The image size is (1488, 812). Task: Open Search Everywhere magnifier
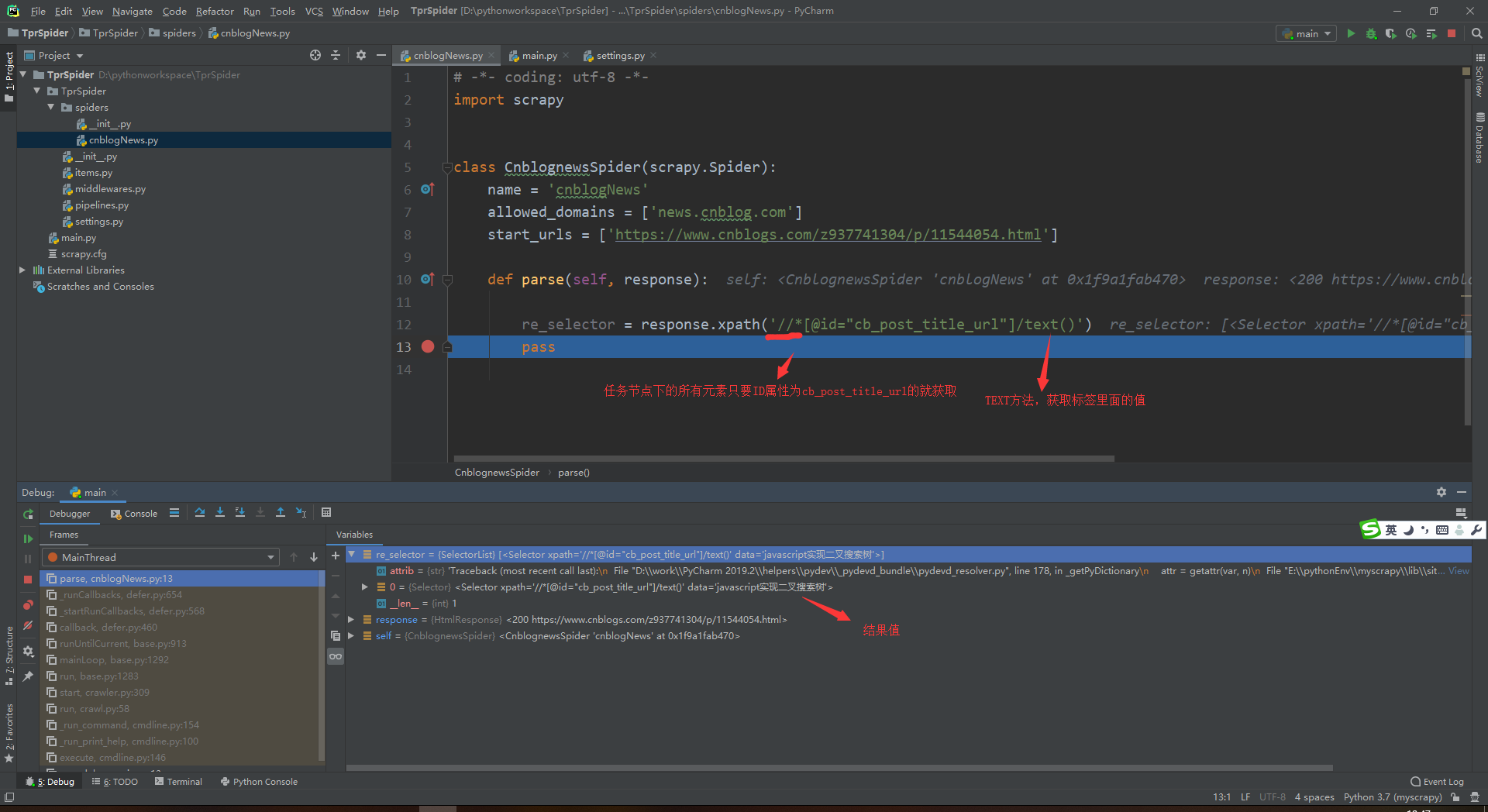(x=1477, y=33)
